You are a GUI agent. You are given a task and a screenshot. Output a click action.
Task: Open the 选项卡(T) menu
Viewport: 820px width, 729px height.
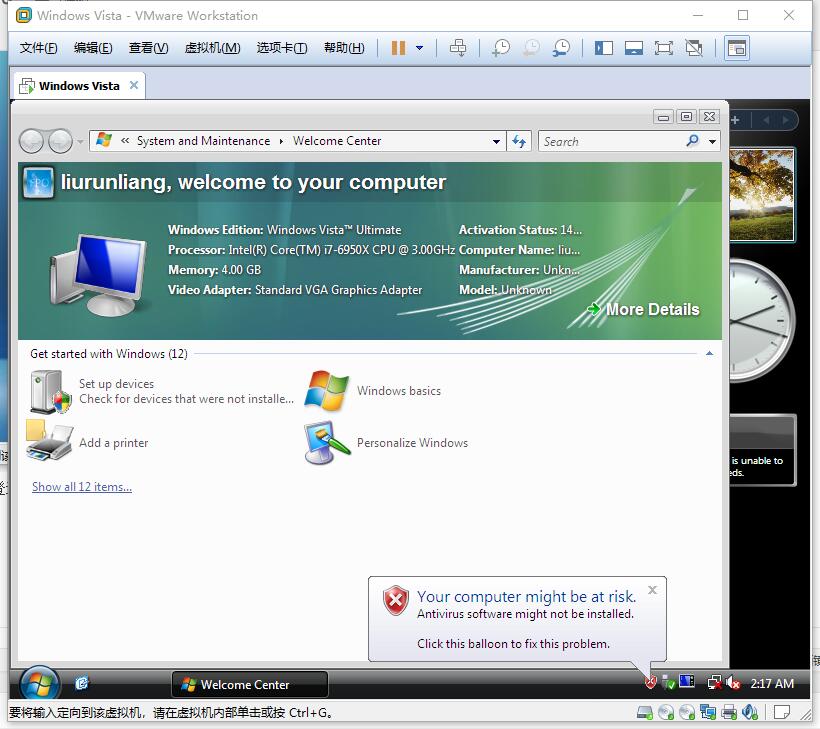coord(282,48)
